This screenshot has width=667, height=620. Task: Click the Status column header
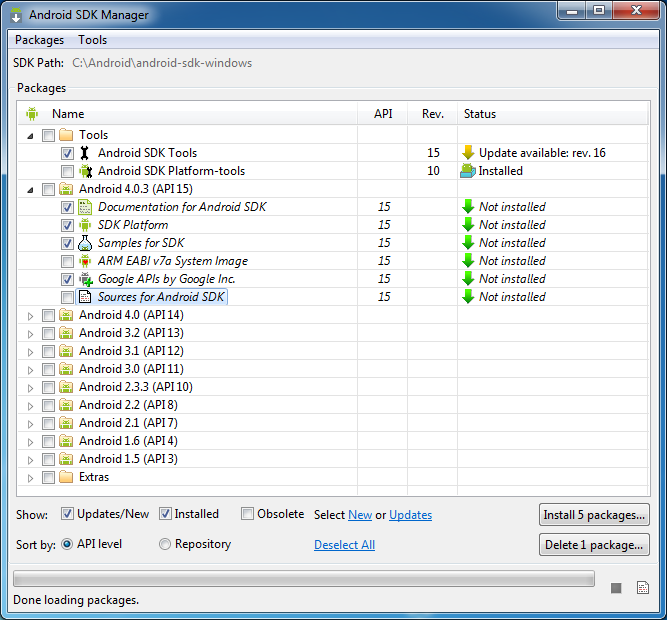(x=553, y=114)
